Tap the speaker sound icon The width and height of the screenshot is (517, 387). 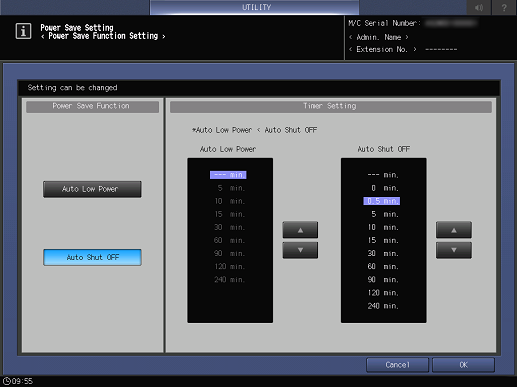click(x=479, y=7)
